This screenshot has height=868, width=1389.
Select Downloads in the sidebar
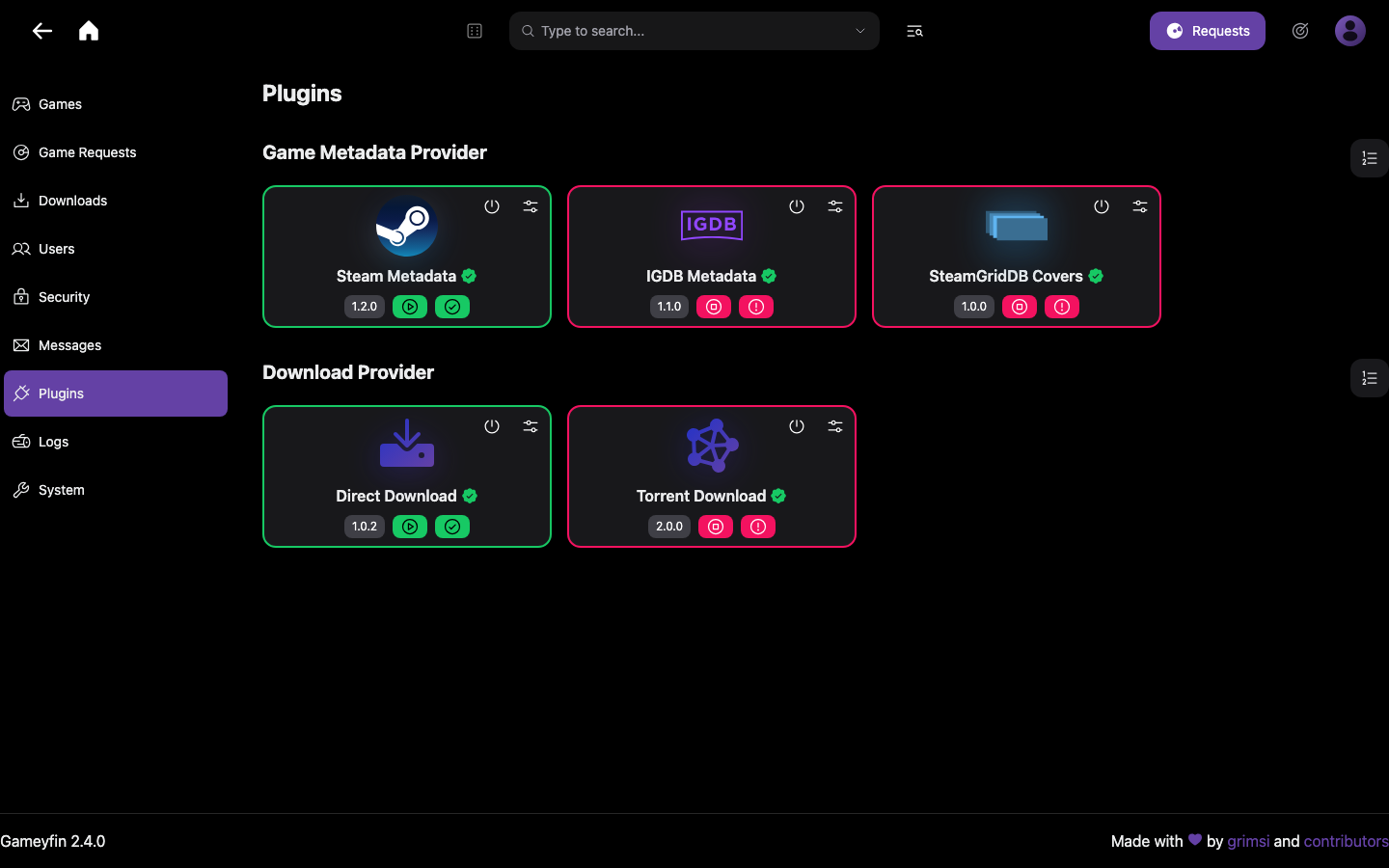click(x=116, y=201)
